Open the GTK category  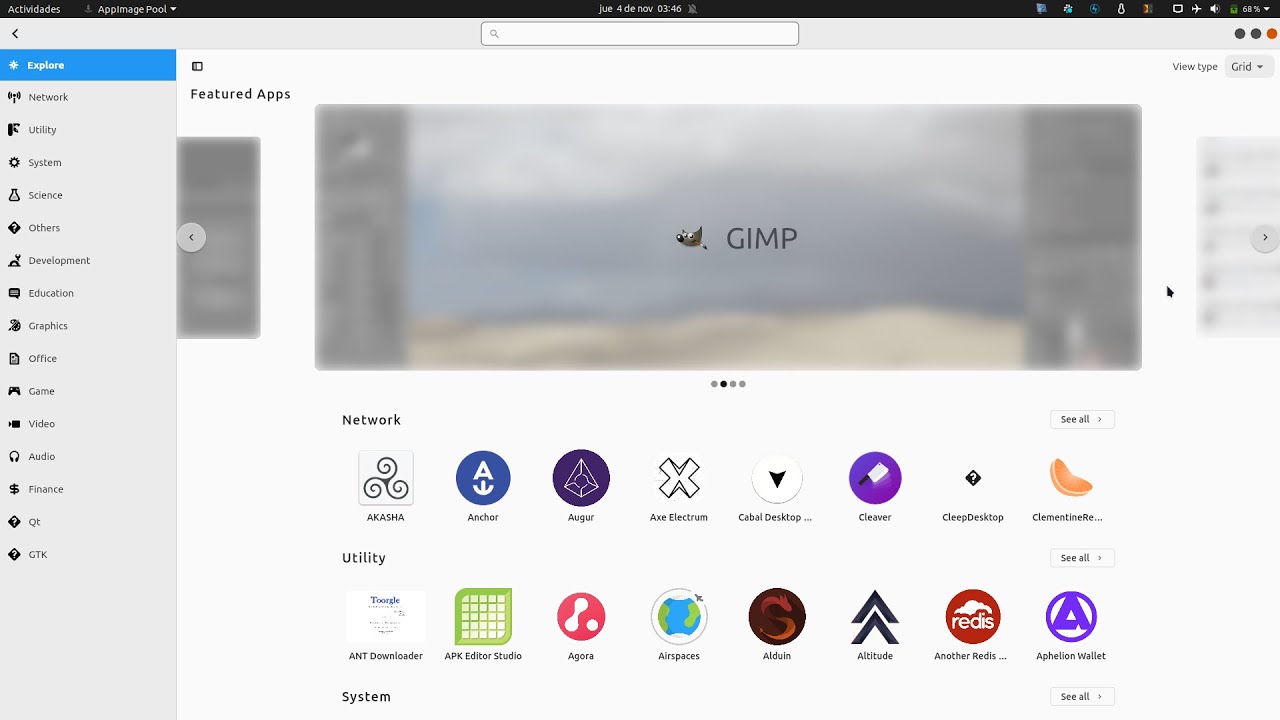pyautogui.click(x=88, y=554)
